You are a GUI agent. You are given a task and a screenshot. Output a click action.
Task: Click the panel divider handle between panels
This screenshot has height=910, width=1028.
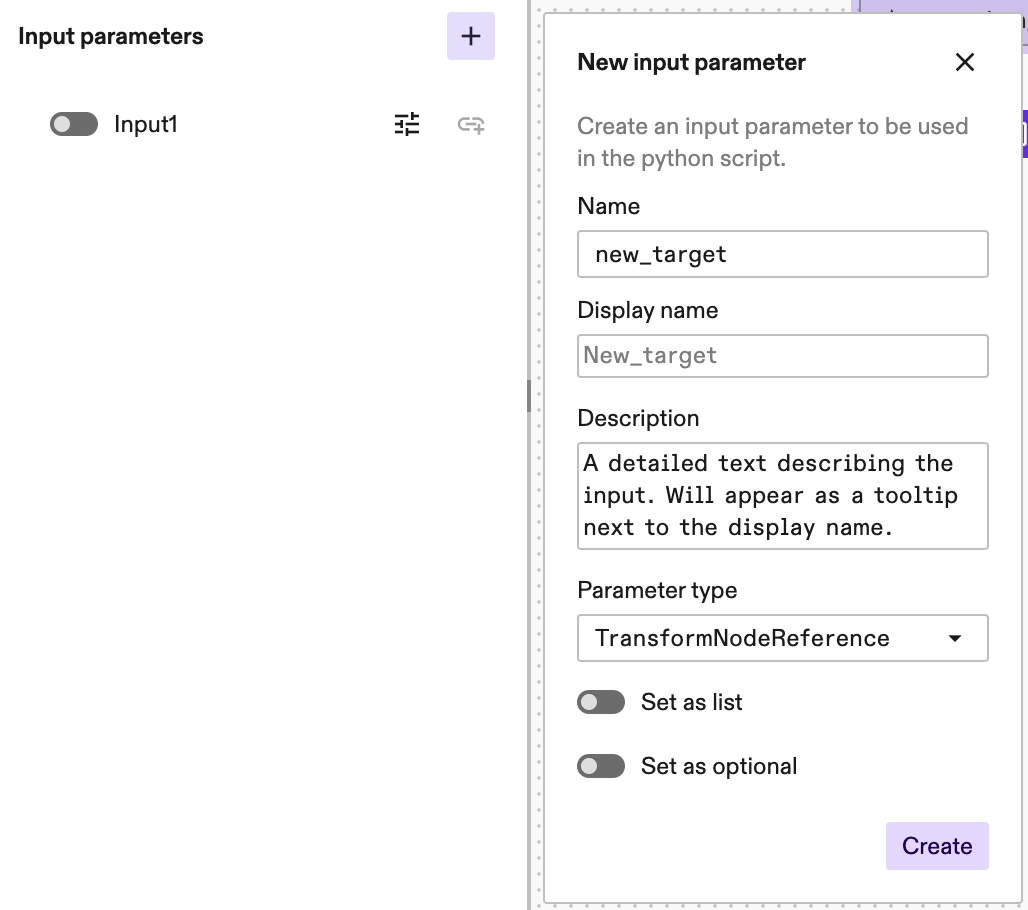coord(528,396)
